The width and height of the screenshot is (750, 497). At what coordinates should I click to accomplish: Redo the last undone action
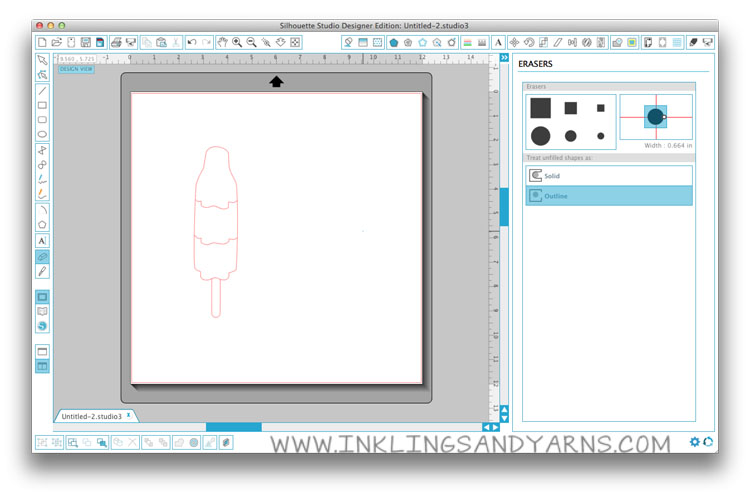(x=206, y=43)
